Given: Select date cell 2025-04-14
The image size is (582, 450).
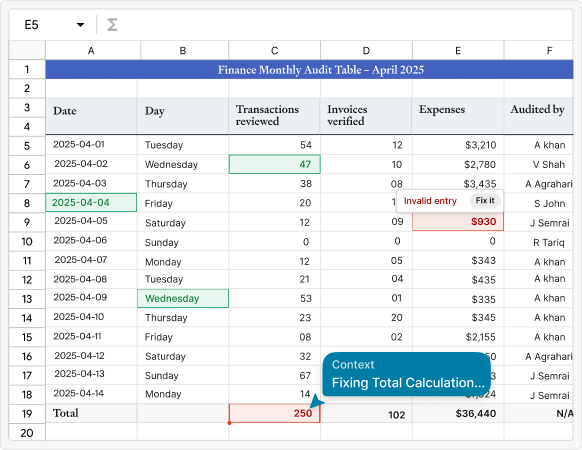Looking at the screenshot, I should (91, 394).
